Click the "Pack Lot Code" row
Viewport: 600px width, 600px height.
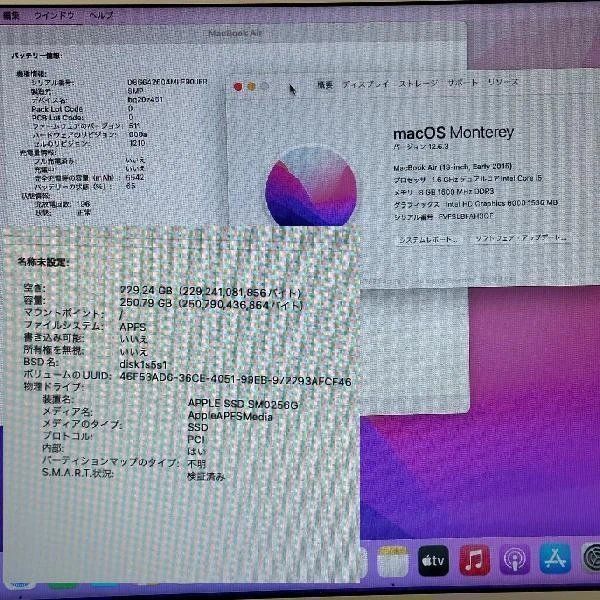pyautogui.click(x=82, y=109)
